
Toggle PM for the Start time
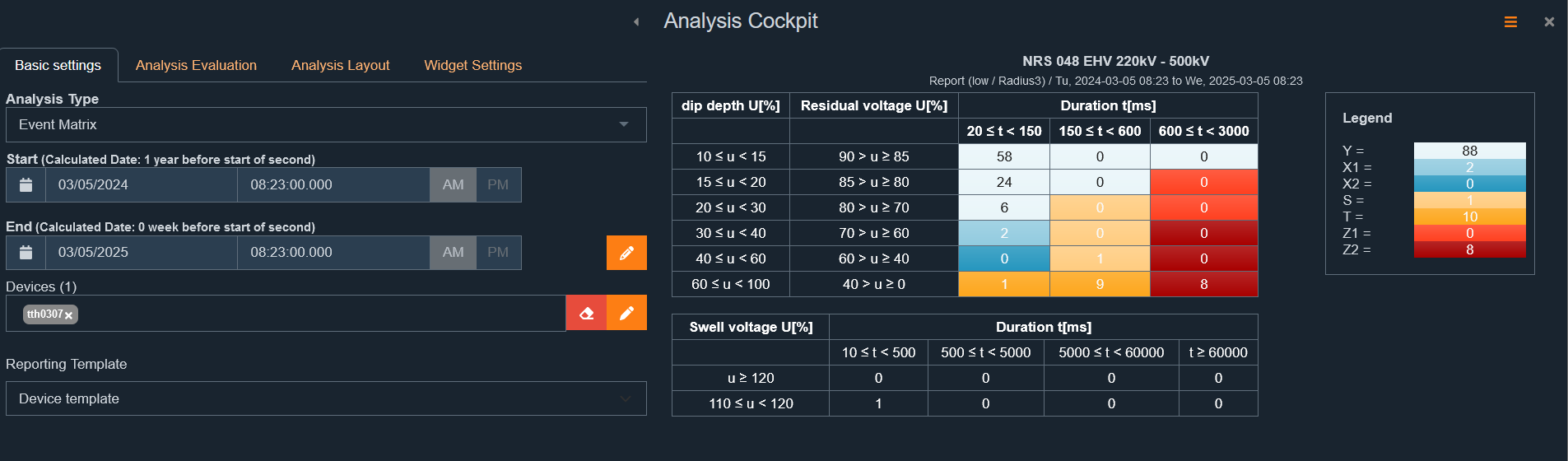click(498, 185)
